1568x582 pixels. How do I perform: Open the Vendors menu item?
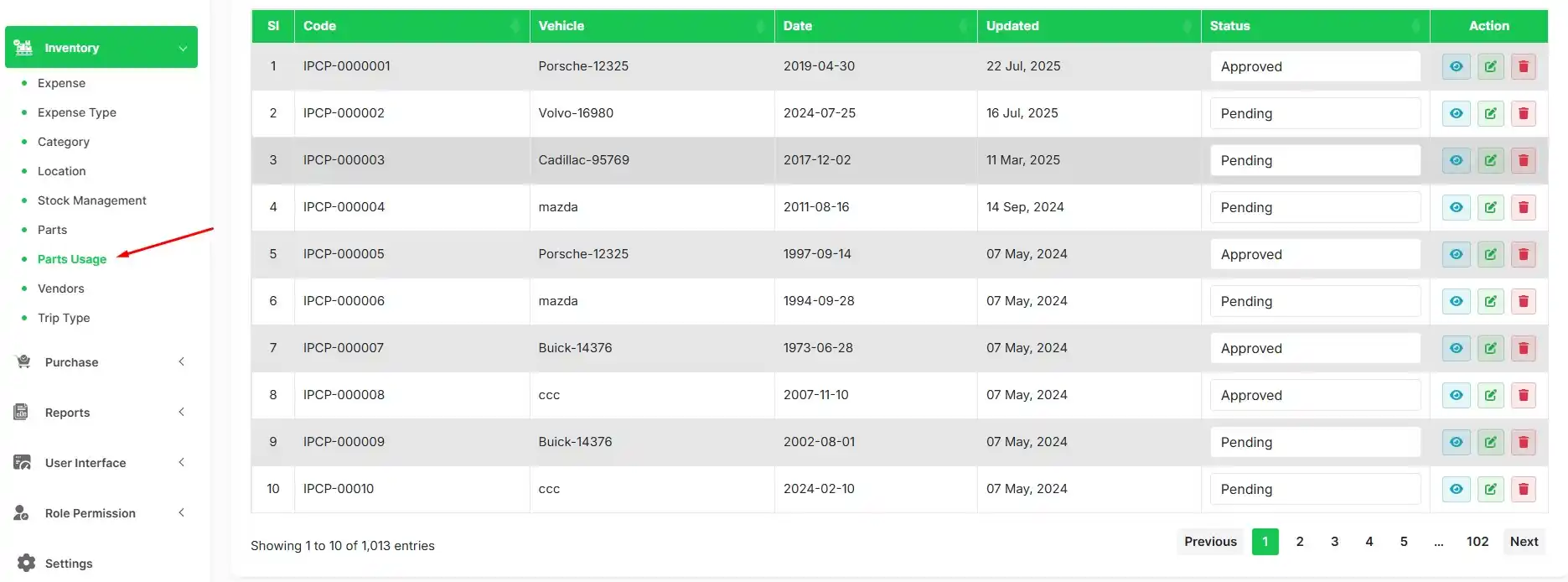pyautogui.click(x=61, y=288)
